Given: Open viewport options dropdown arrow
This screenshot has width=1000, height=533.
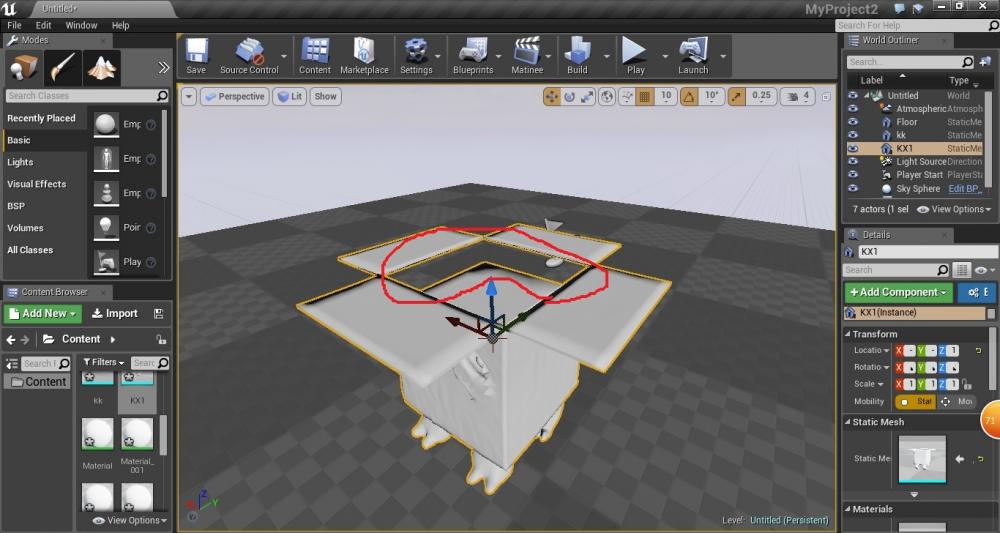Looking at the screenshot, I should pos(189,97).
